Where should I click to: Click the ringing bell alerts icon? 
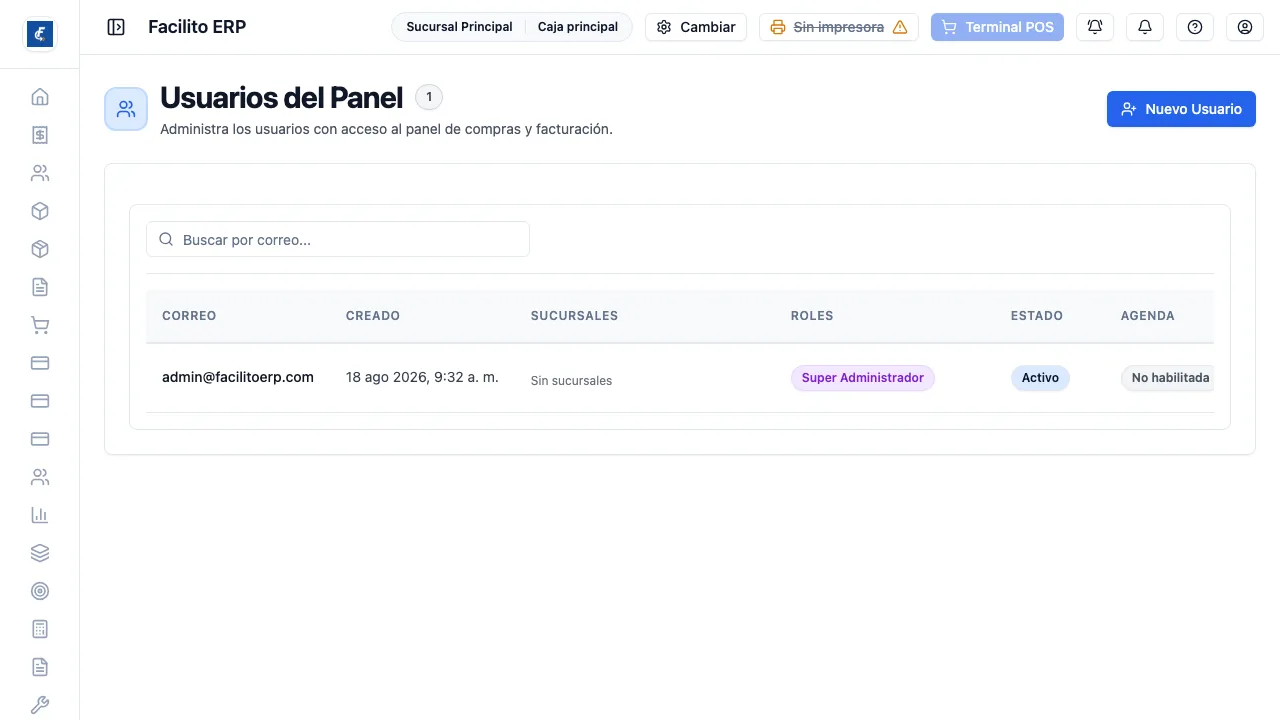(1095, 27)
